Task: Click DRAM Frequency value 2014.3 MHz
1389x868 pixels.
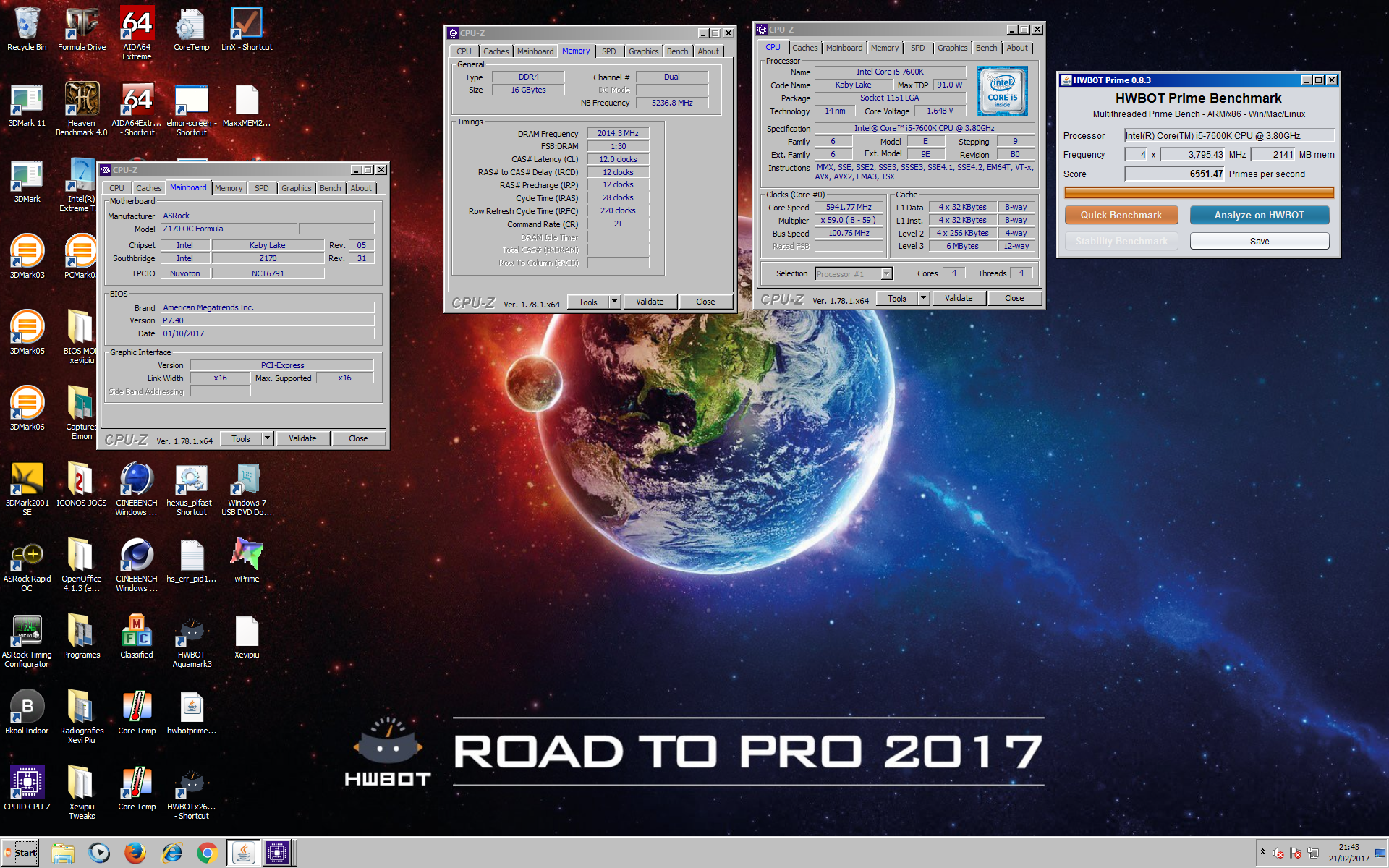Action: (618, 133)
